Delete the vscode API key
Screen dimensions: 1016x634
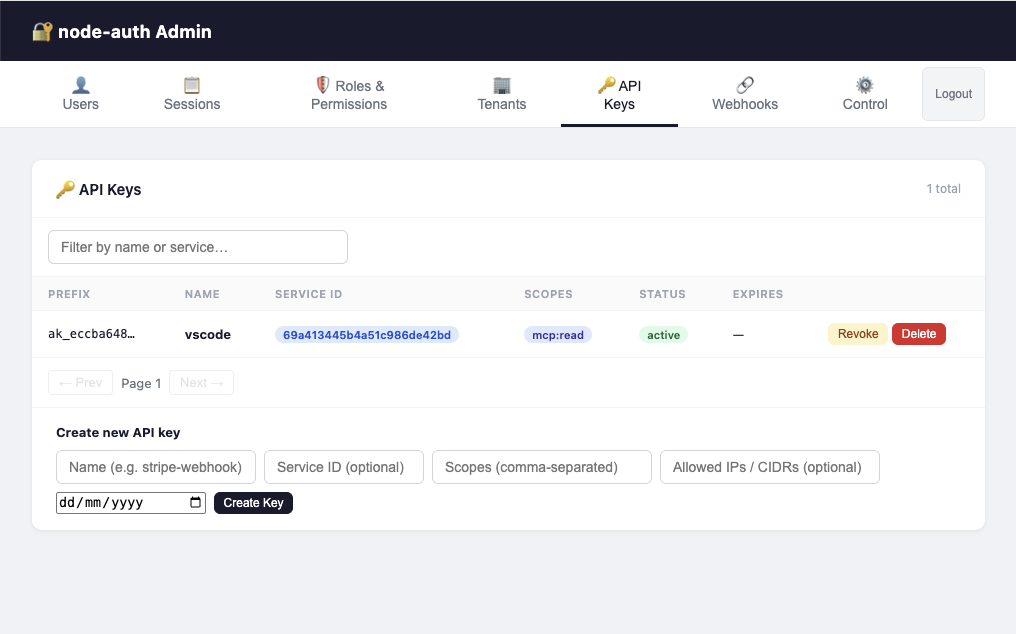tap(918, 334)
